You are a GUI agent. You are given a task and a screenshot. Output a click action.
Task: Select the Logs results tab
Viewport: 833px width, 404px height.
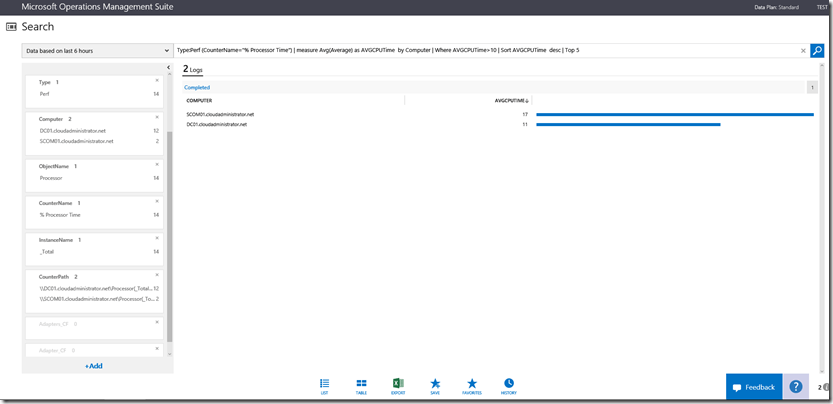click(x=192, y=69)
